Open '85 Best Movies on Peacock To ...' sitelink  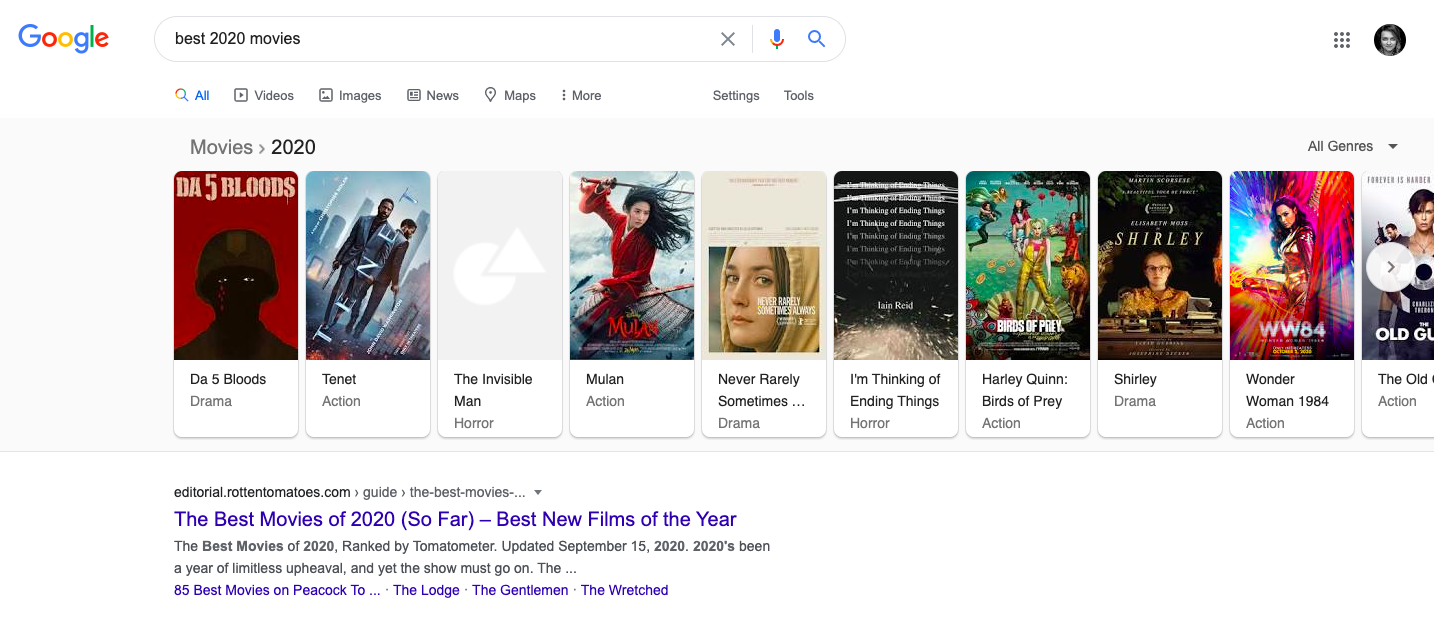[x=277, y=590]
